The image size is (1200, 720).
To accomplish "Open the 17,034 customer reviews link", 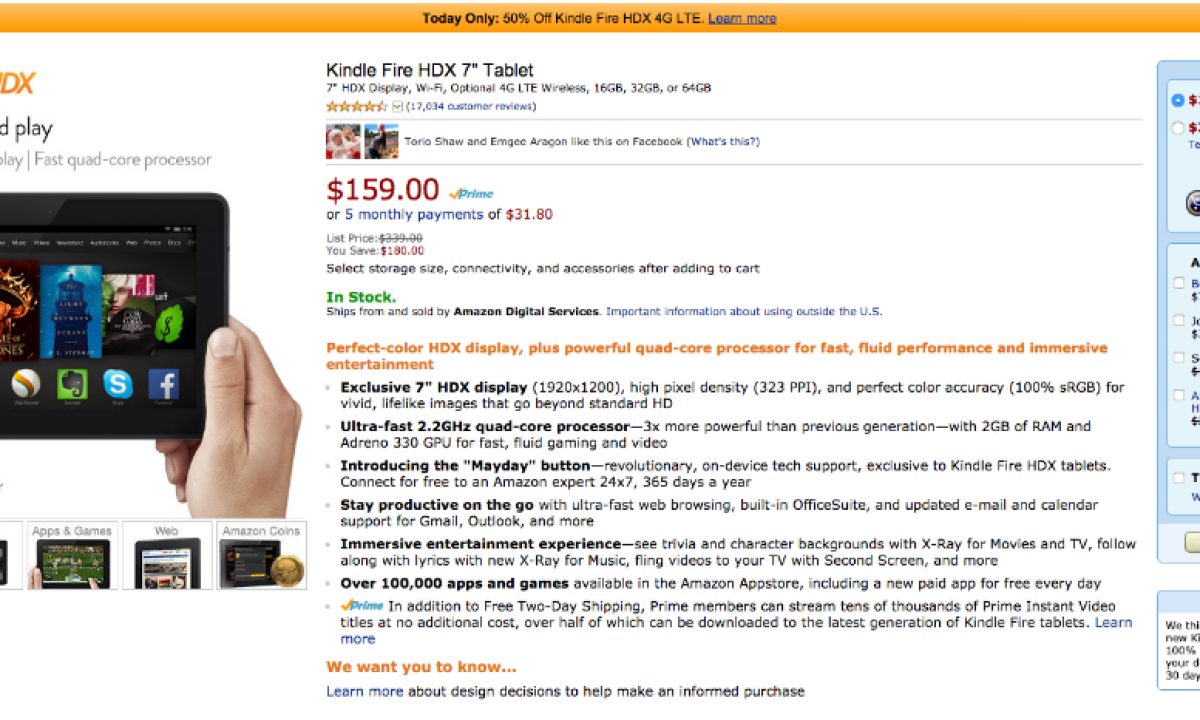I will 470,106.
